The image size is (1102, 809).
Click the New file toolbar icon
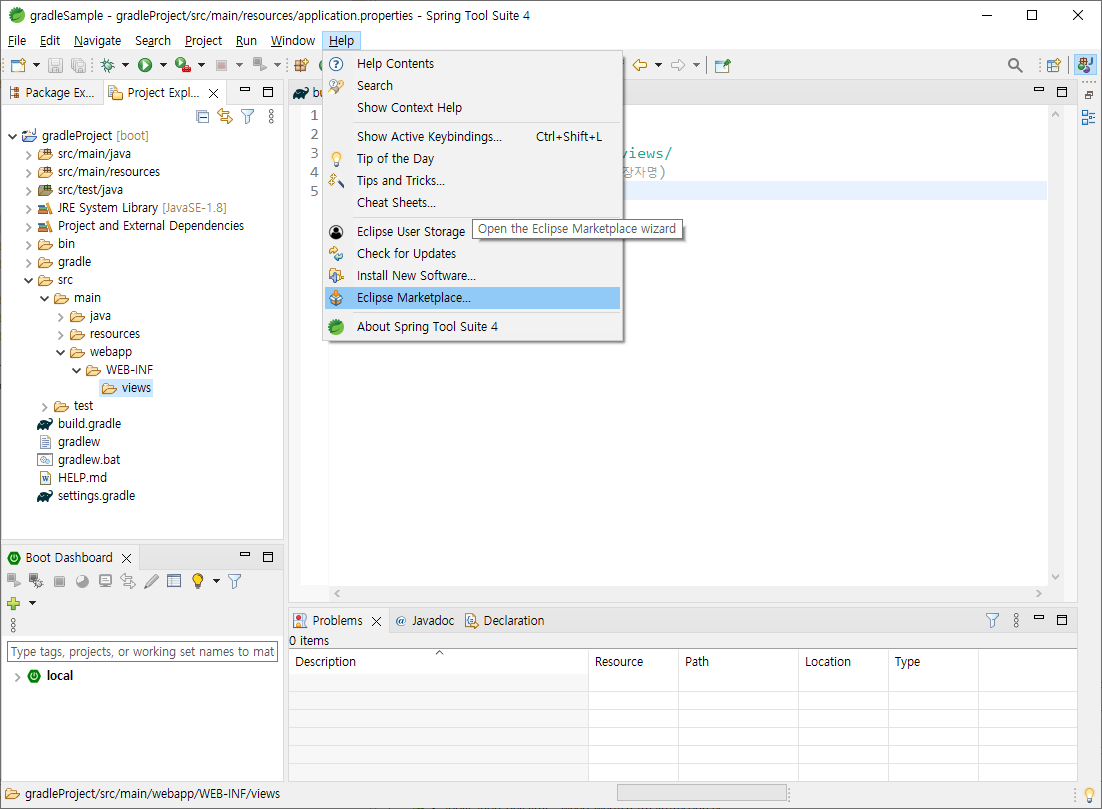[18, 65]
